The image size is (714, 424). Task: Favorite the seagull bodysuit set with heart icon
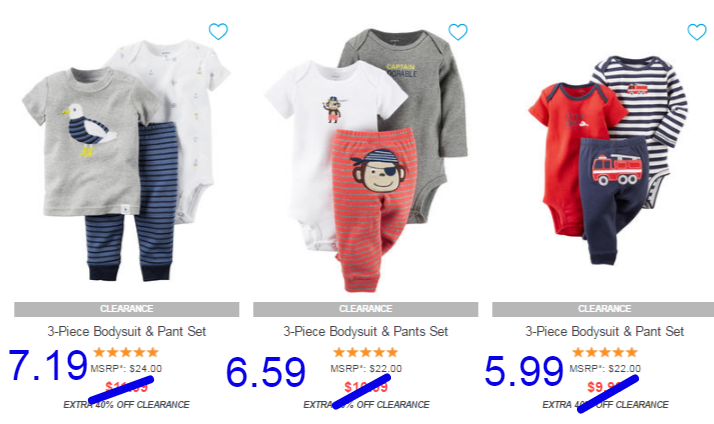(x=218, y=31)
